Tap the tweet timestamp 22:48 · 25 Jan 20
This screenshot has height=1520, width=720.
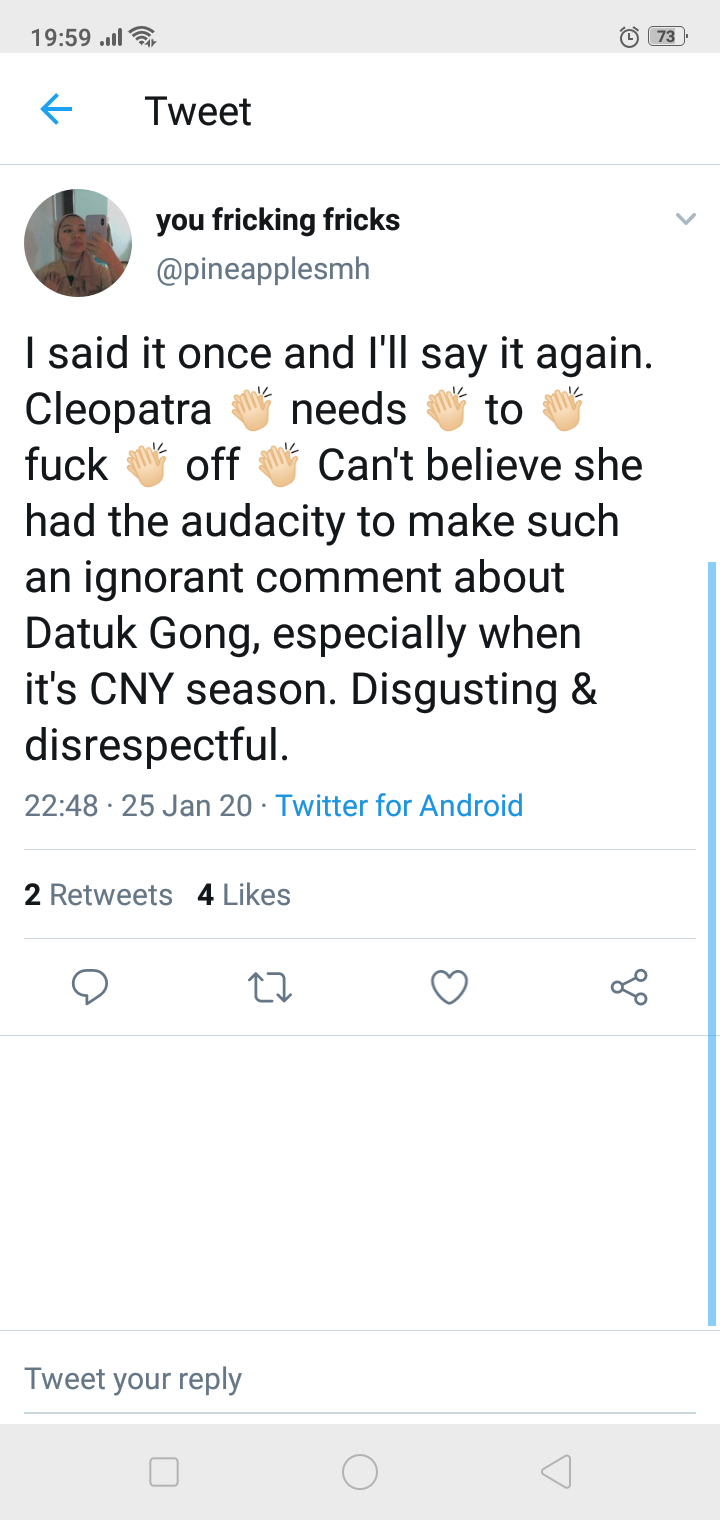(x=138, y=805)
